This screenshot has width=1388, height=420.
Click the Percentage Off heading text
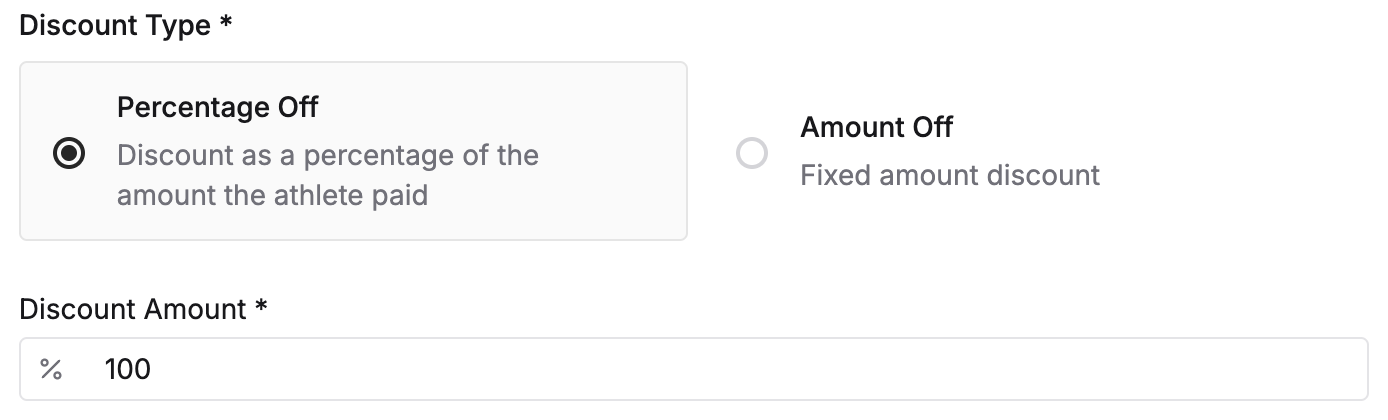217,107
